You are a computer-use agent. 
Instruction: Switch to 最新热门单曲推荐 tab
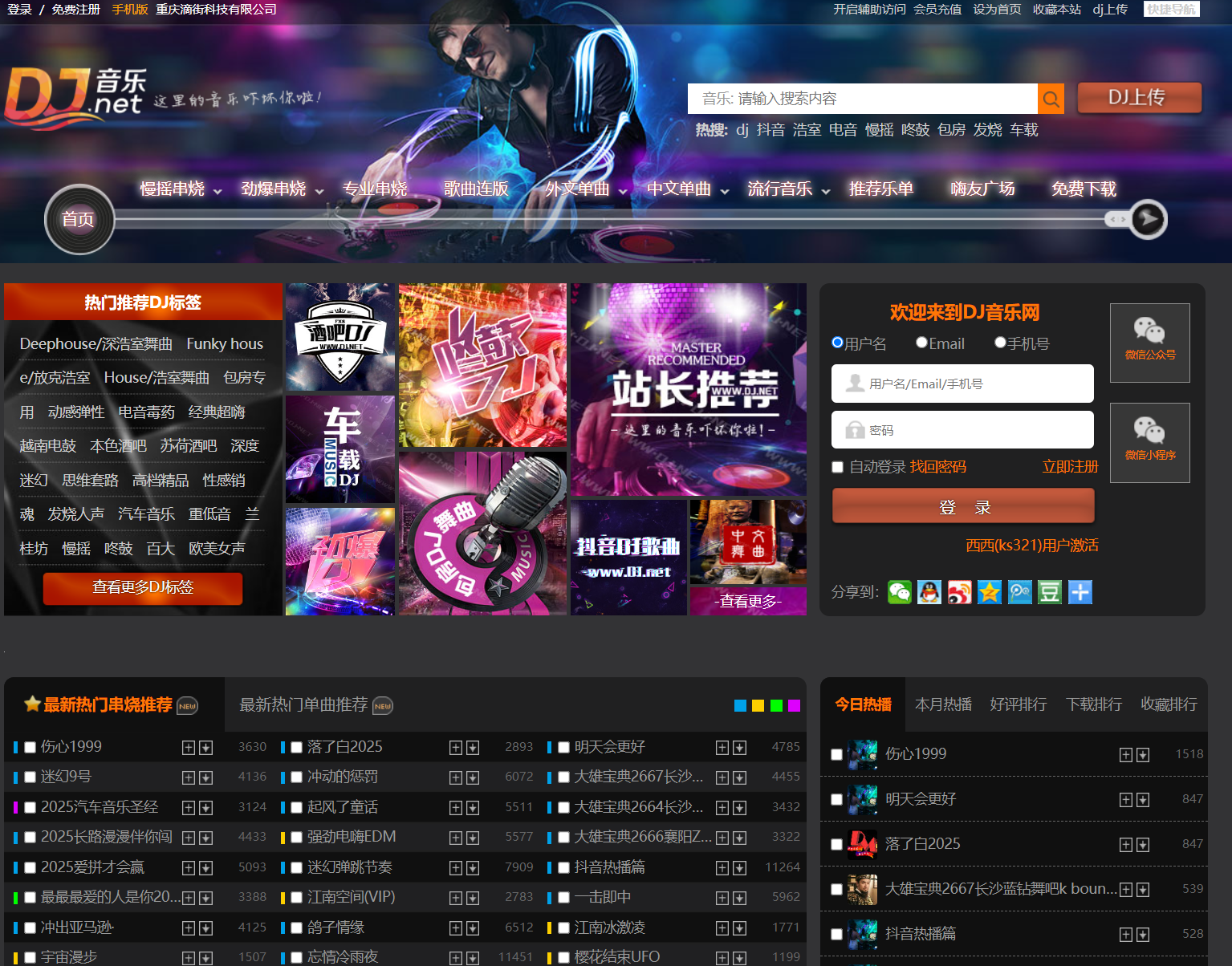304,704
